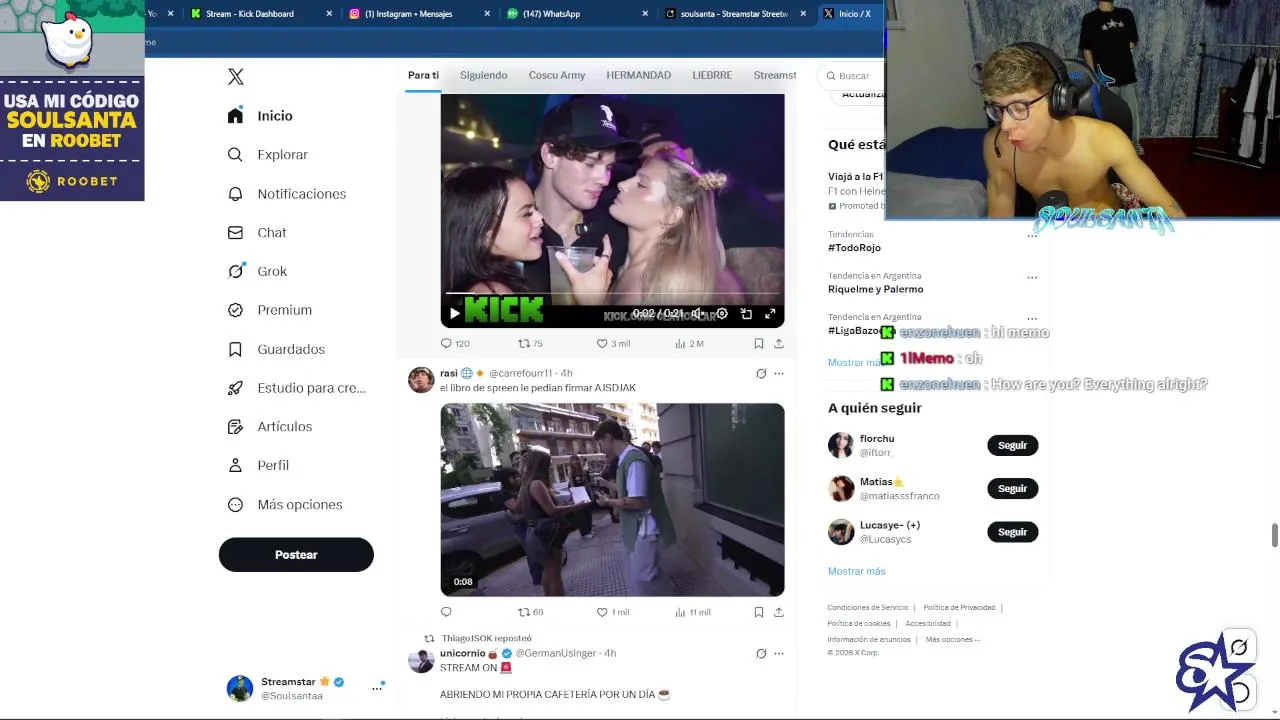Open KICK video settings gear
Screen dimensions: 1280x720
tap(722, 314)
